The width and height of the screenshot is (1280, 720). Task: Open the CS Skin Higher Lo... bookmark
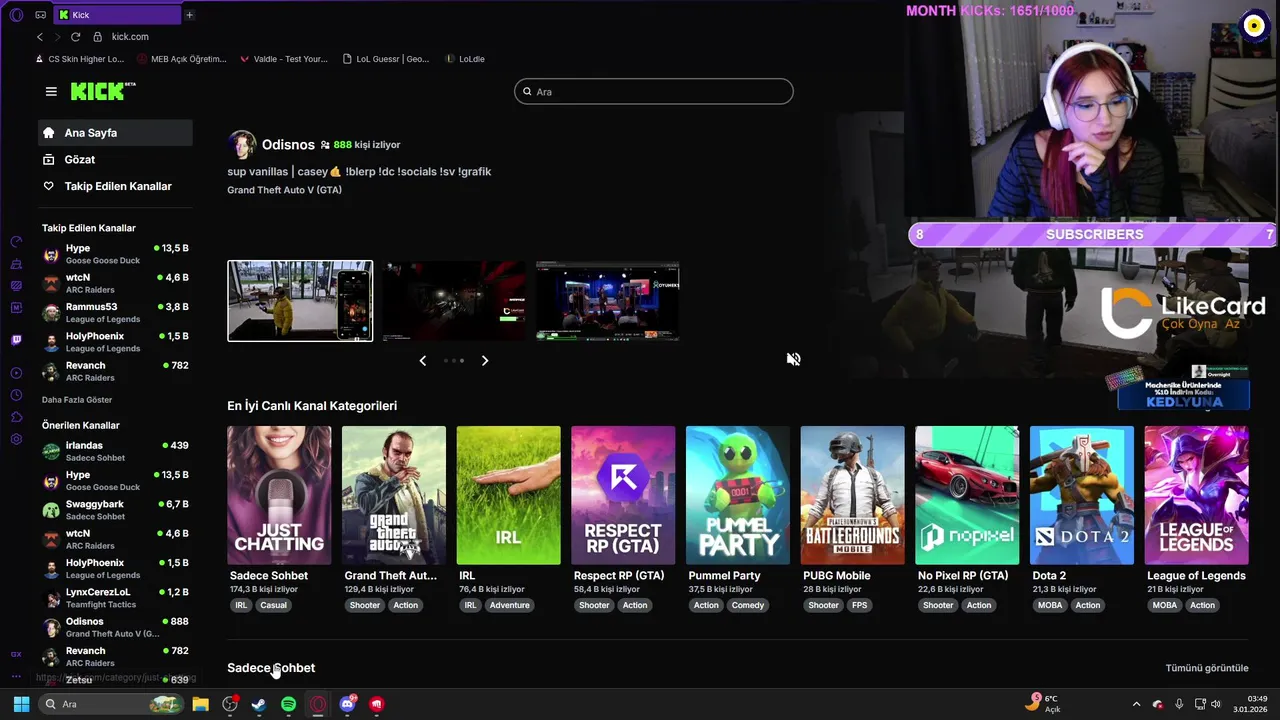(x=79, y=59)
